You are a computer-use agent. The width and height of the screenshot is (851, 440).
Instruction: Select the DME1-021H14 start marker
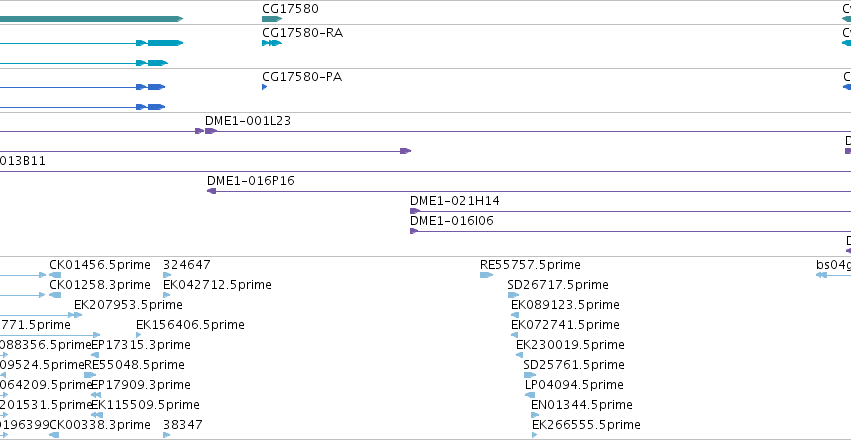pyautogui.click(x=414, y=211)
